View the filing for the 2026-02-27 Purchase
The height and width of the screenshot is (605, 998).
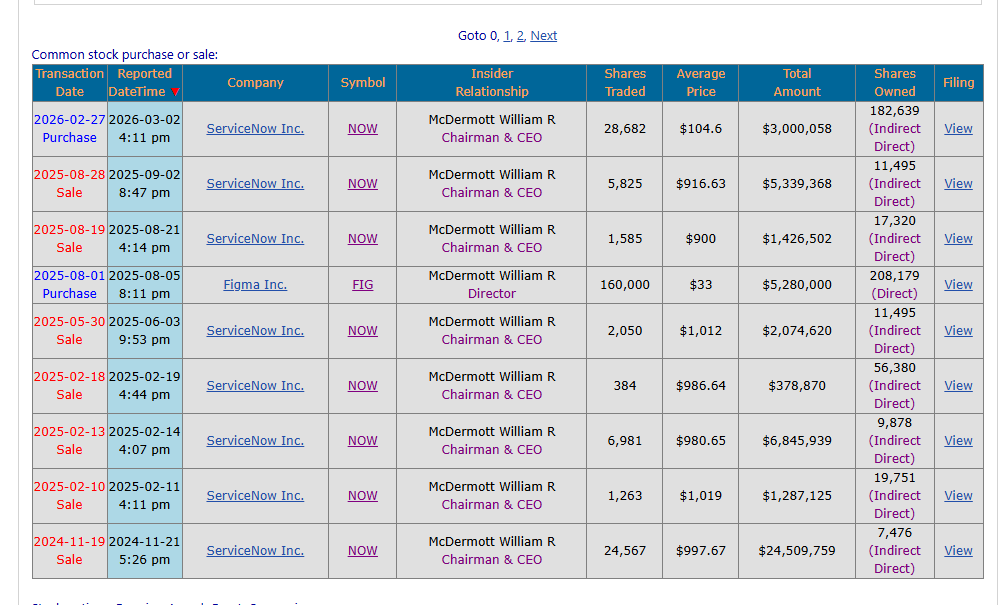pyautogui.click(x=957, y=128)
